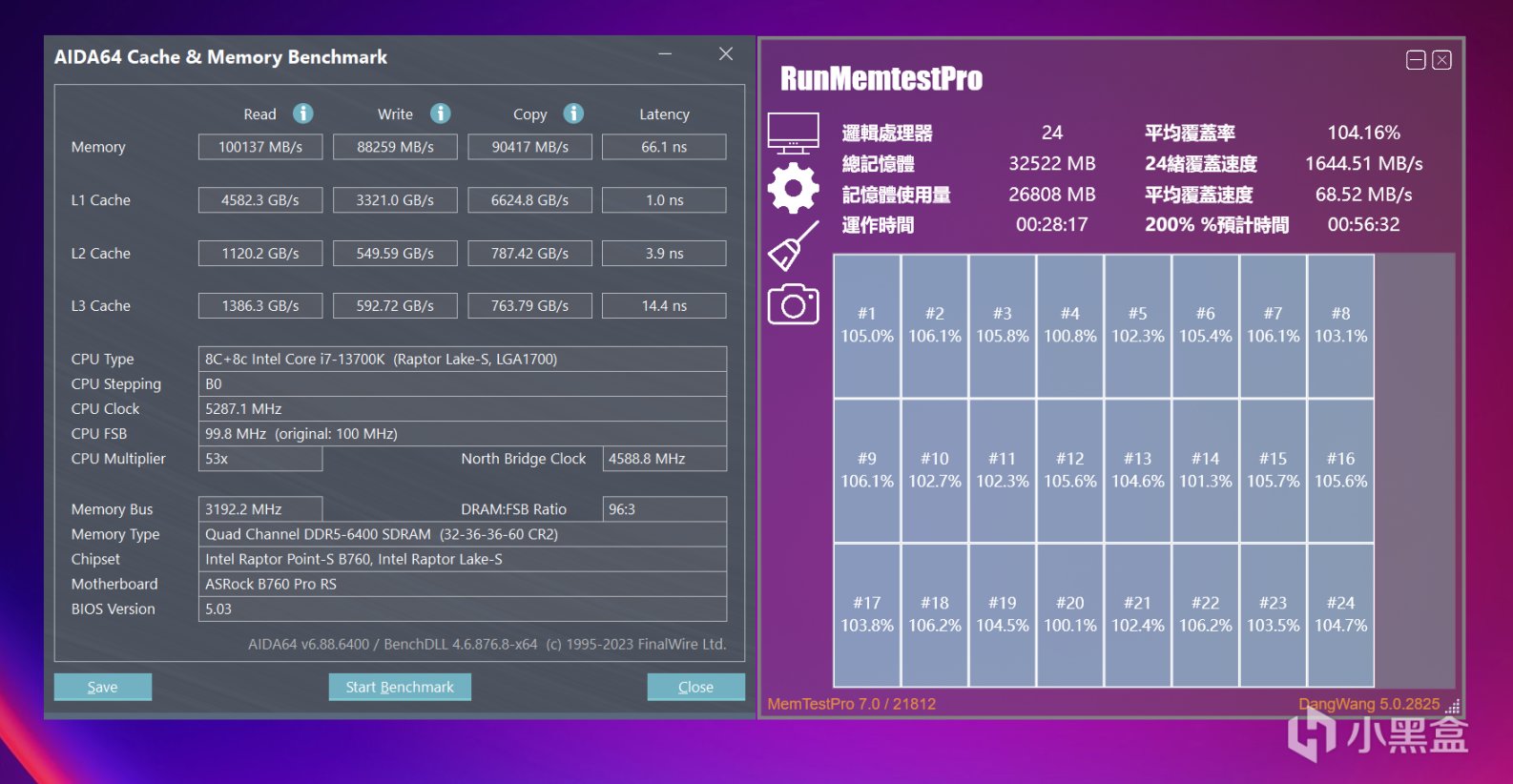Close the AIDA64 benchmark window

point(726,54)
